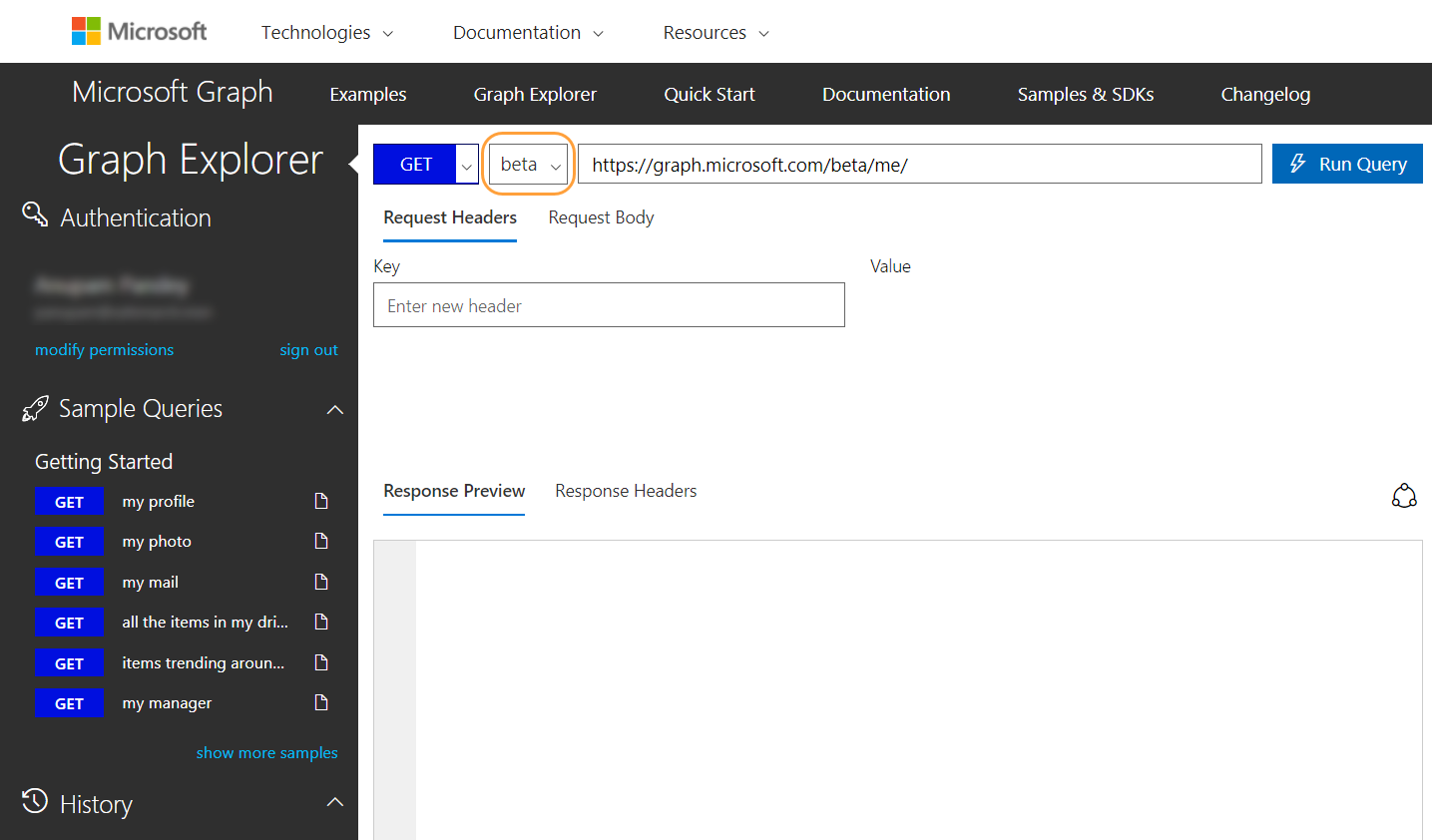Click the History clock icon
The width and height of the screenshot is (1432, 840).
(x=35, y=801)
